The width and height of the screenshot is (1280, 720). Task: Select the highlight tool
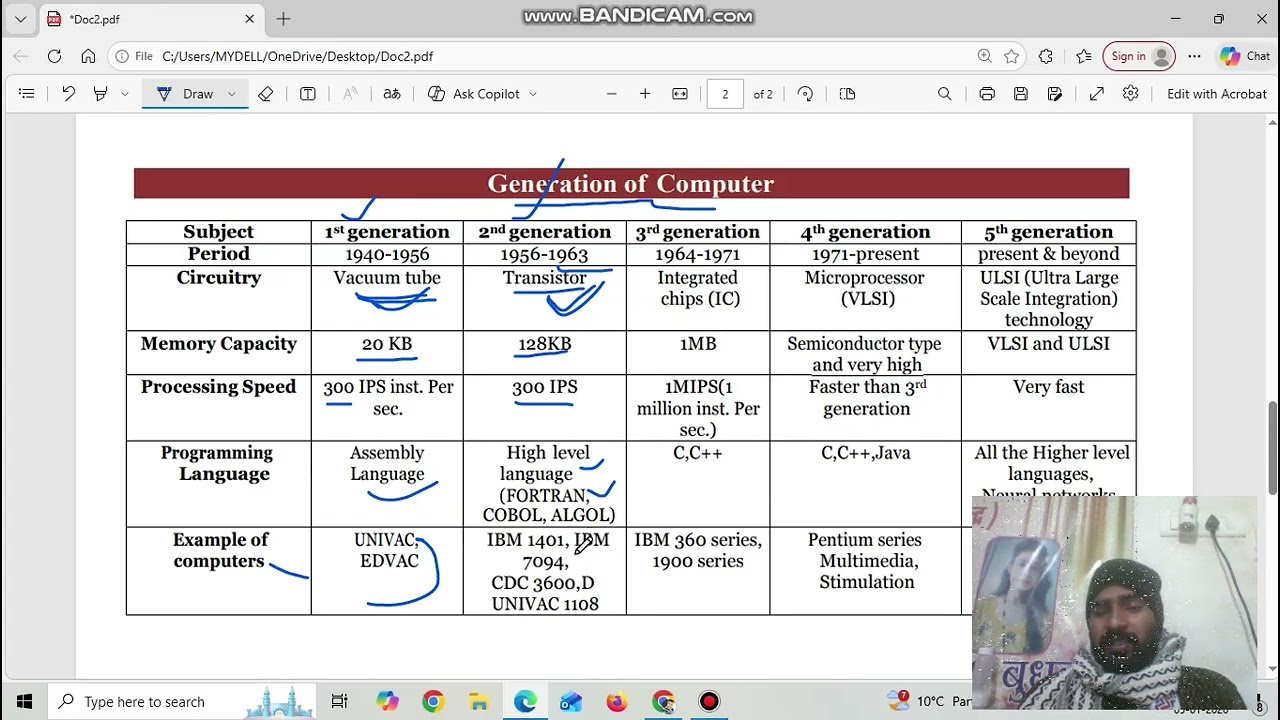(100, 93)
